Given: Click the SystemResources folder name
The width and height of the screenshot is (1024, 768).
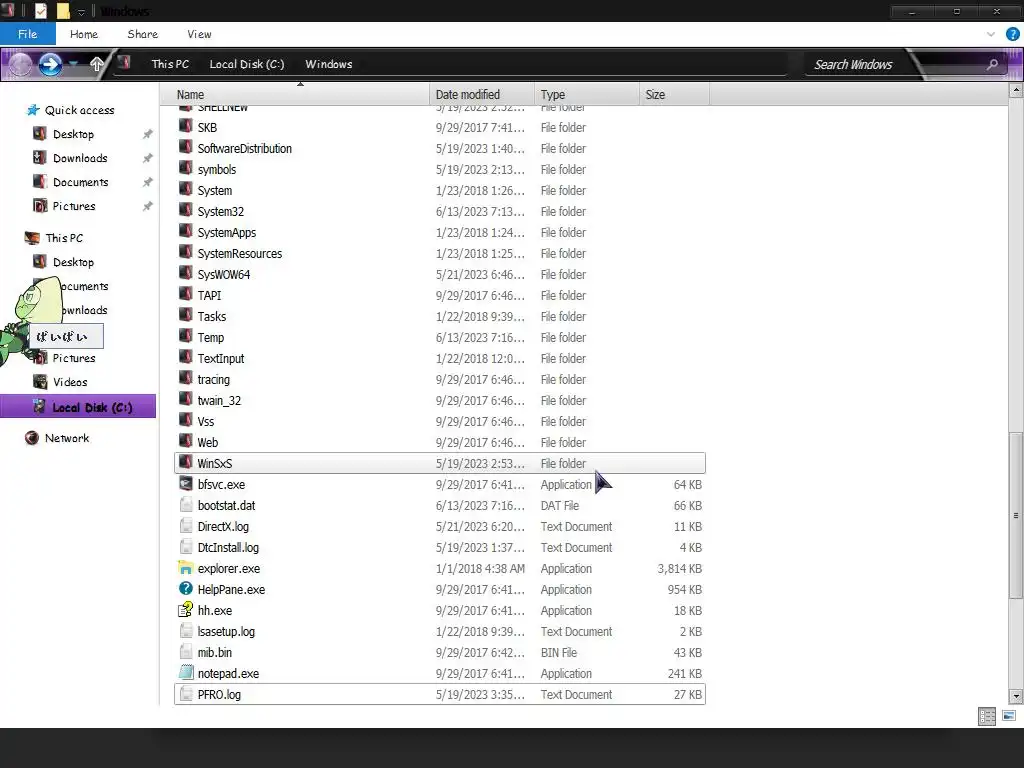Looking at the screenshot, I should [x=240, y=253].
